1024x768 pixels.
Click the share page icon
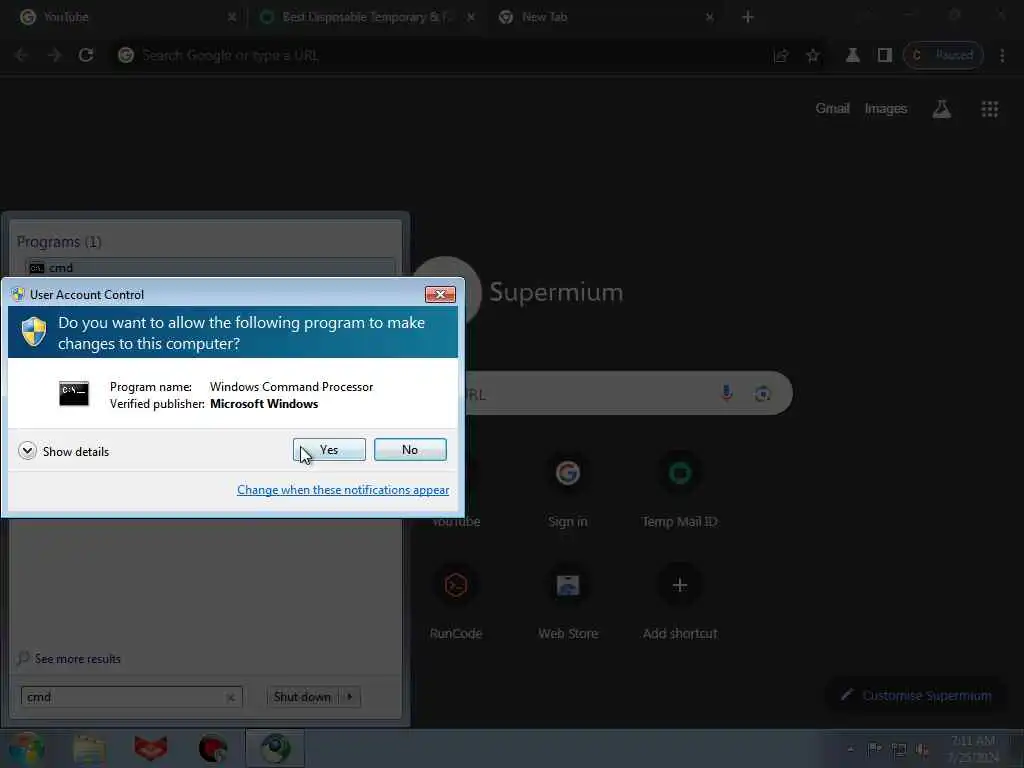(781, 56)
